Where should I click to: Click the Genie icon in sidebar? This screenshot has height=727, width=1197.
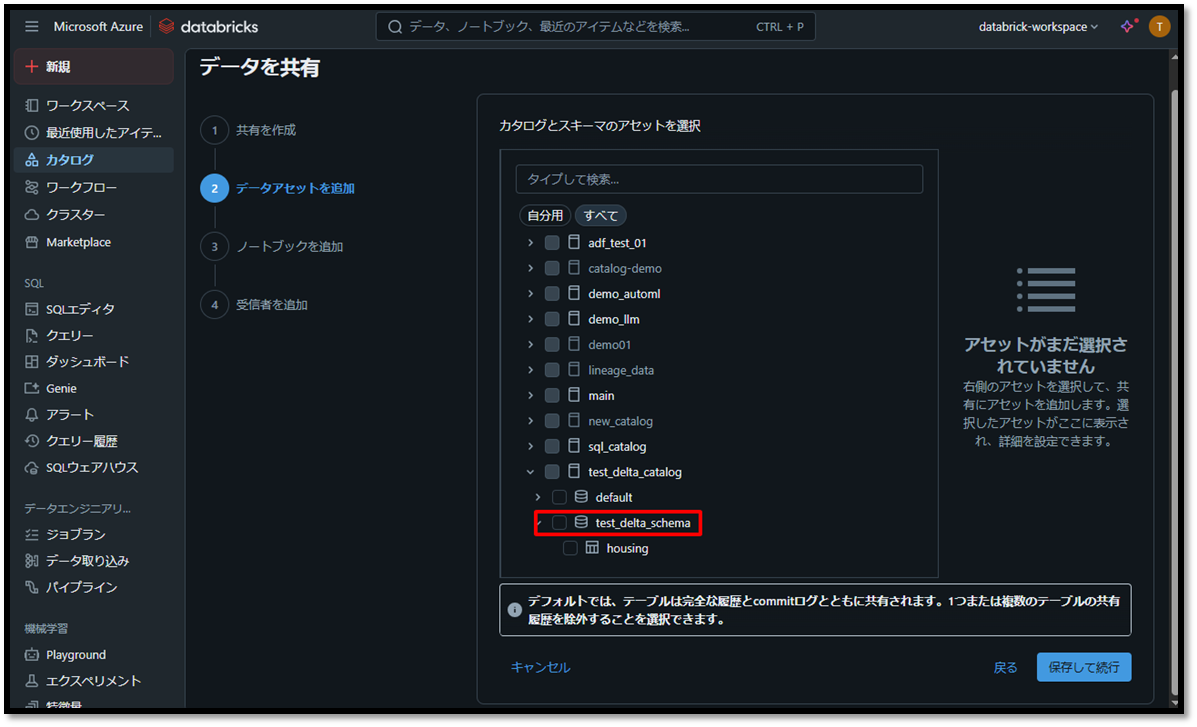coord(31,389)
